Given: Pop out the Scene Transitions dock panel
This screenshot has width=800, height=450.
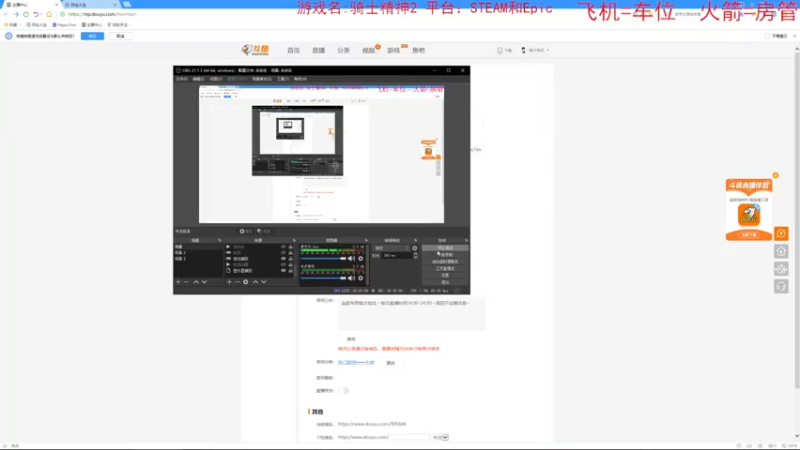Looking at the screenshot, I should tap(415, 240).
